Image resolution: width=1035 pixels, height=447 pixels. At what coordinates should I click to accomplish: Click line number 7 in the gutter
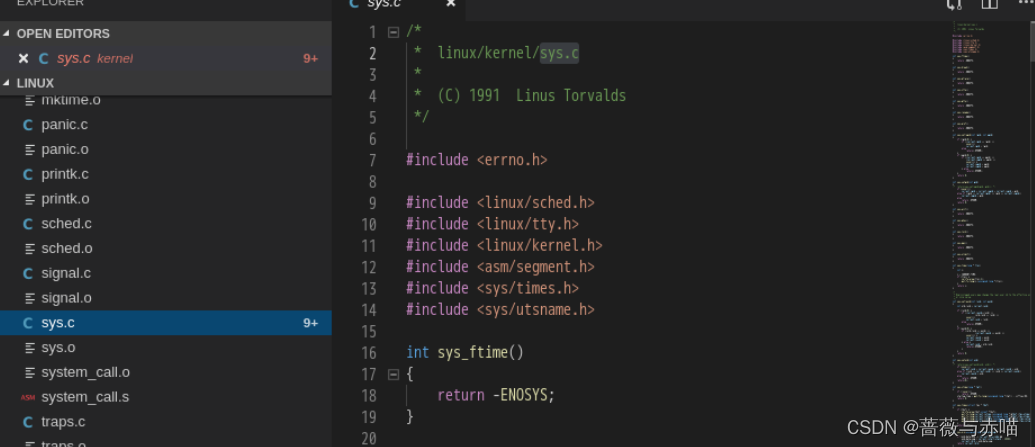coord(372,161)
